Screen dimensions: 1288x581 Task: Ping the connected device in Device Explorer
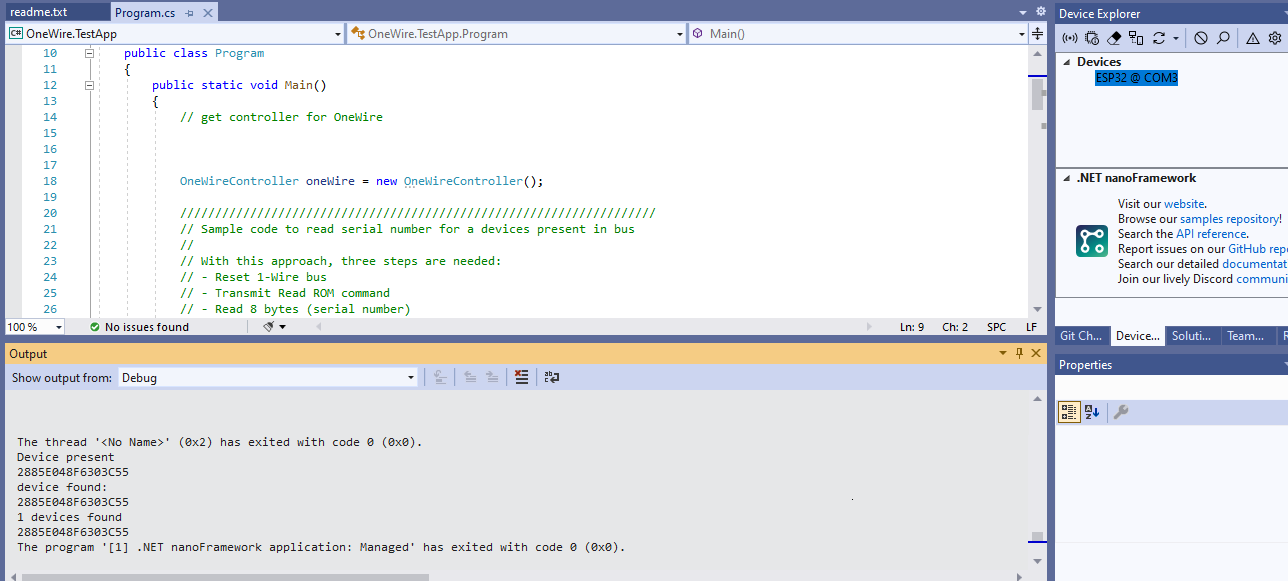1069,38
